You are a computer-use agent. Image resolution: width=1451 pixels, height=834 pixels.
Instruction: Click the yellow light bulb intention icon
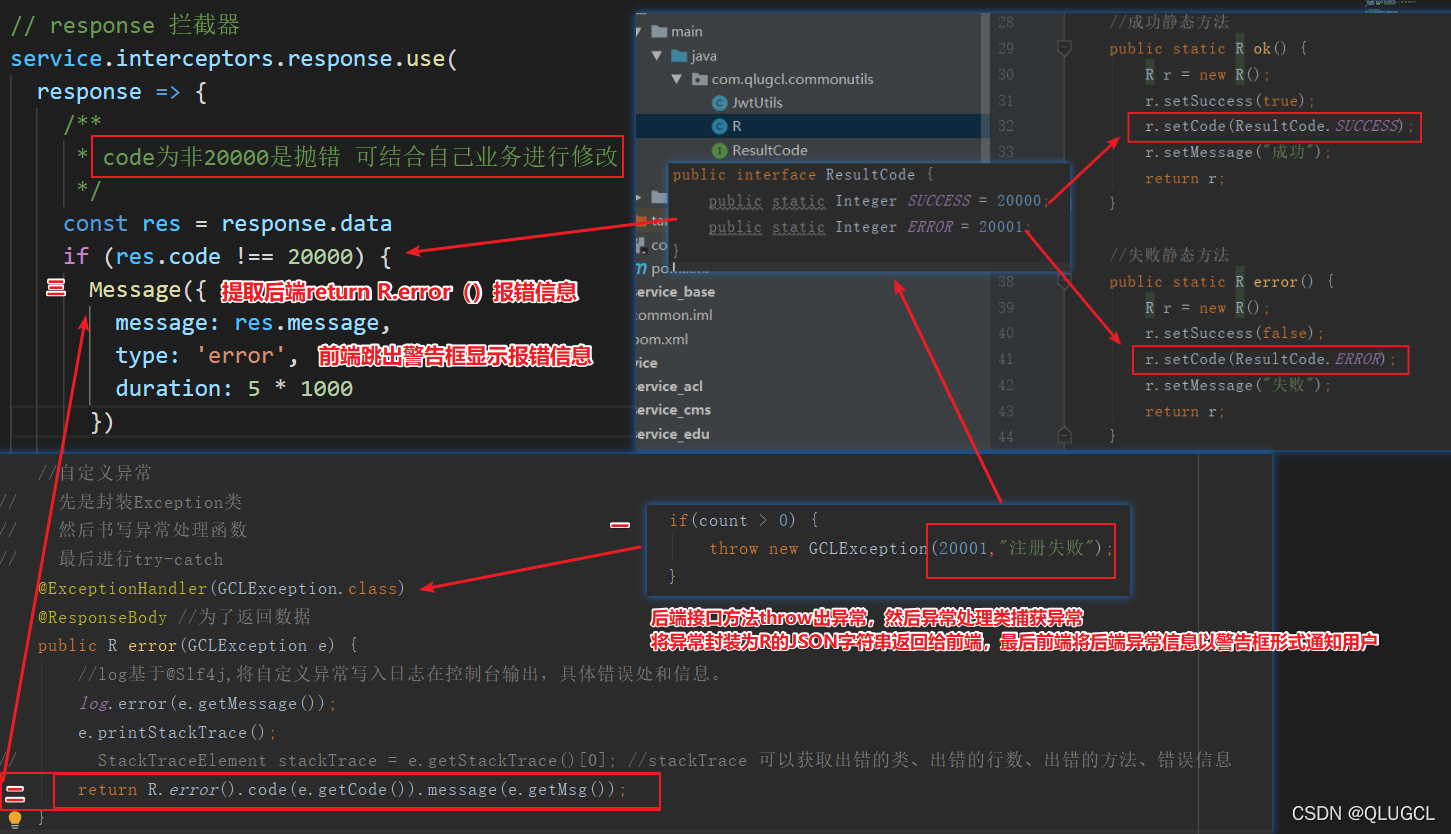tap(15, 818)
